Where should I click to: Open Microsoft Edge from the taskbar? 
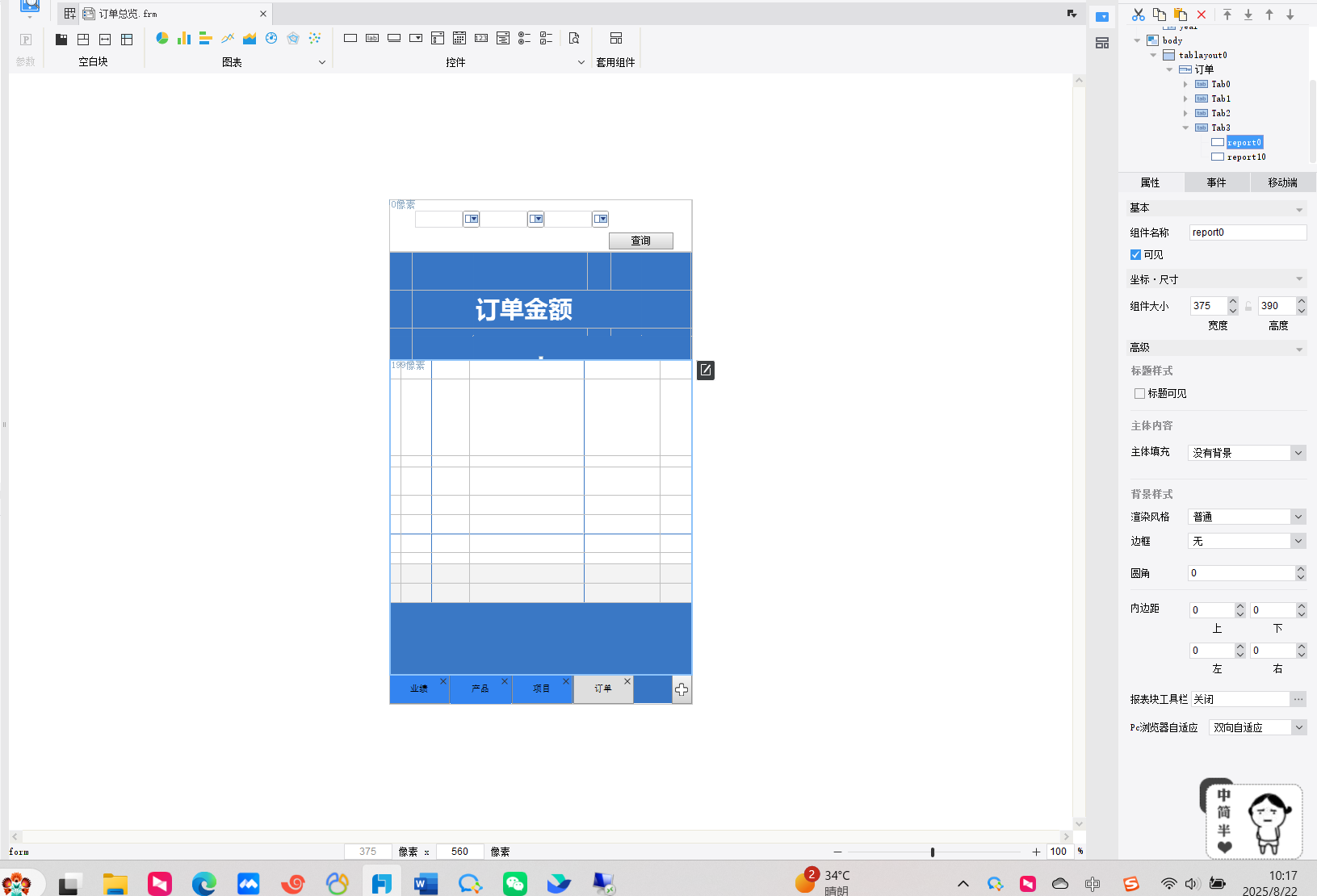coord(204,883)
